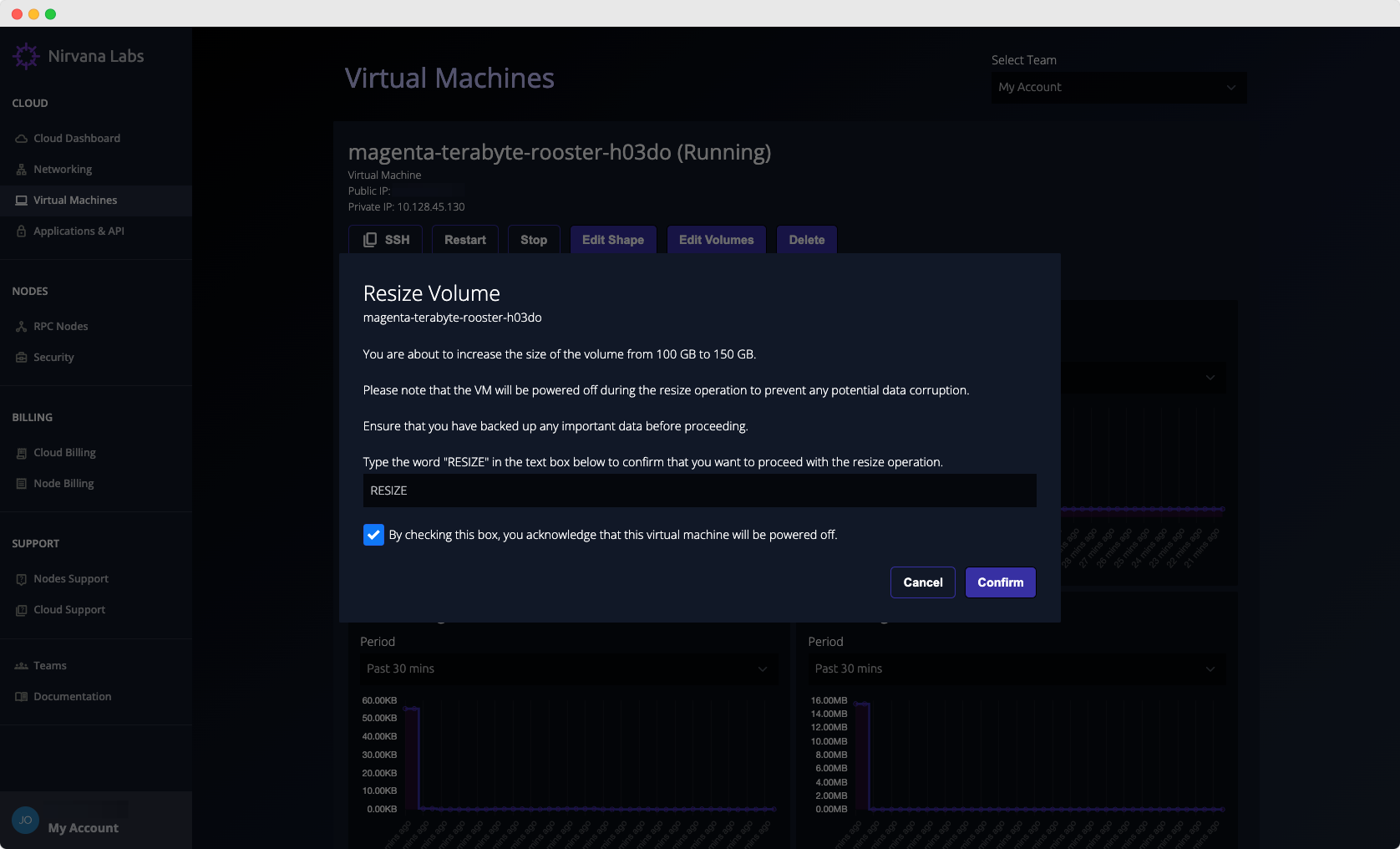This screenshot has height=849, width=1400.
Task: Click the RPC Nodes icon
Action: 22,327
